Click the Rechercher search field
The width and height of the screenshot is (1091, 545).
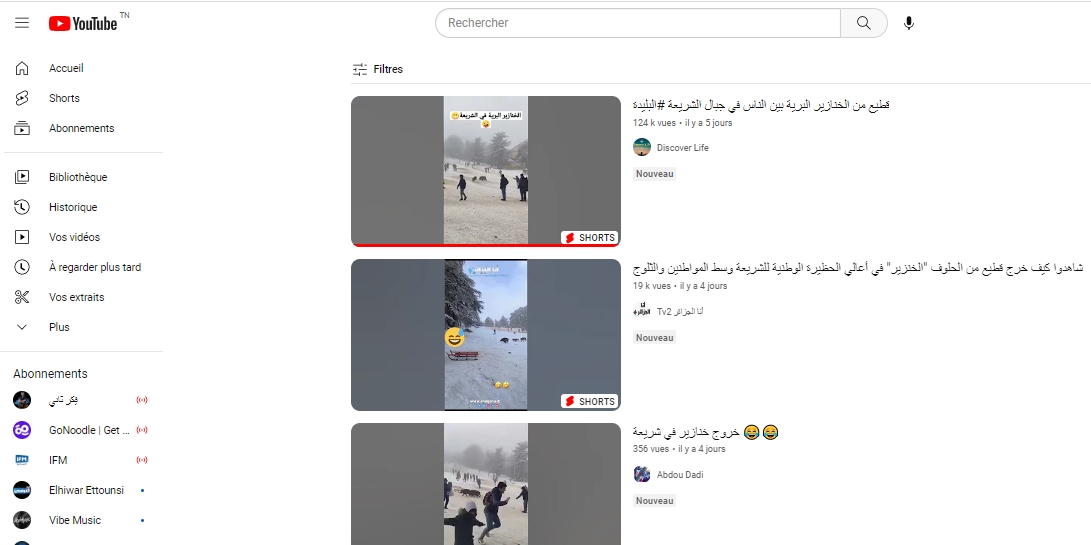tap(637, 23)
